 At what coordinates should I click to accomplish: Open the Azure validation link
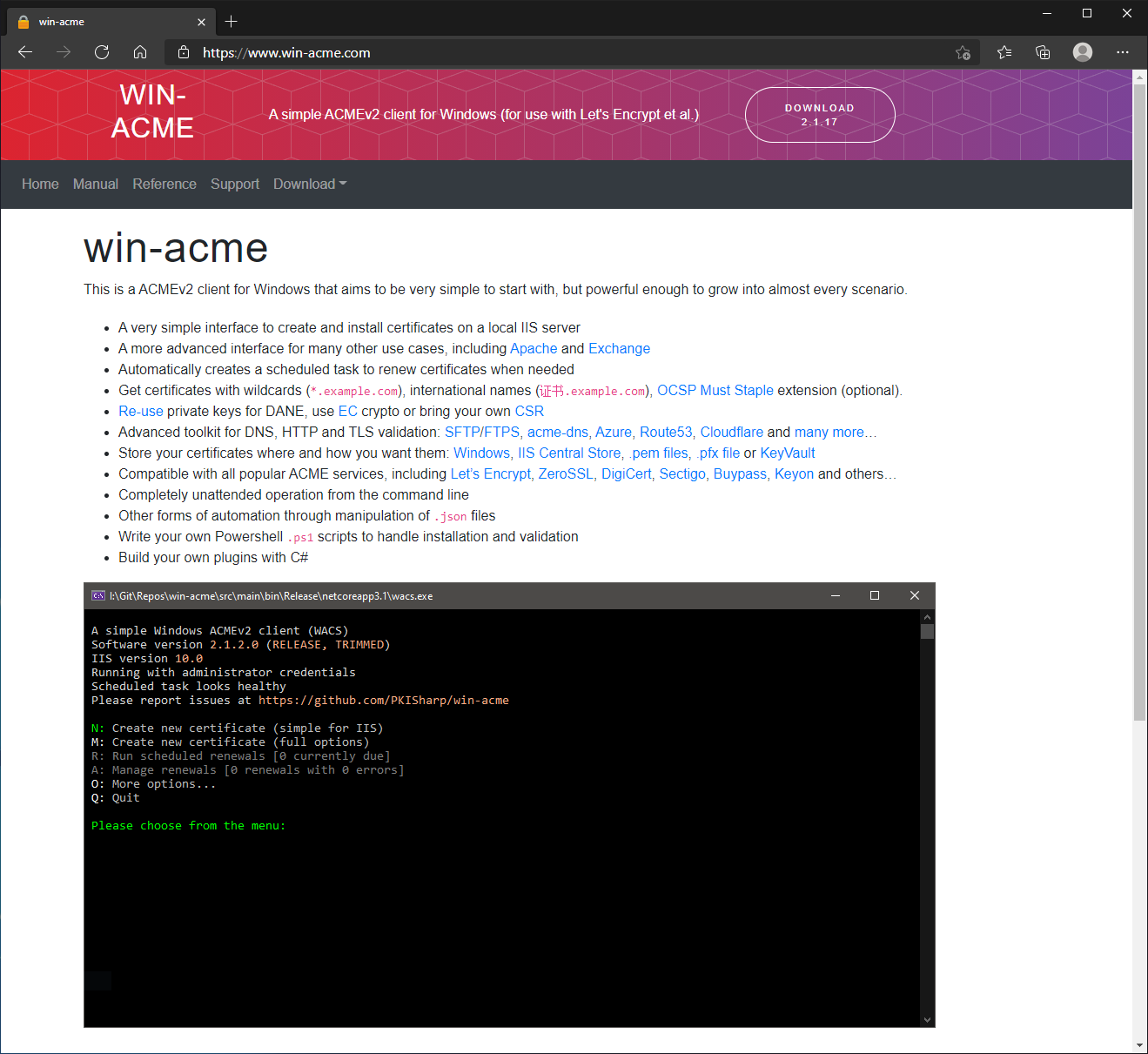click(614, 432)
